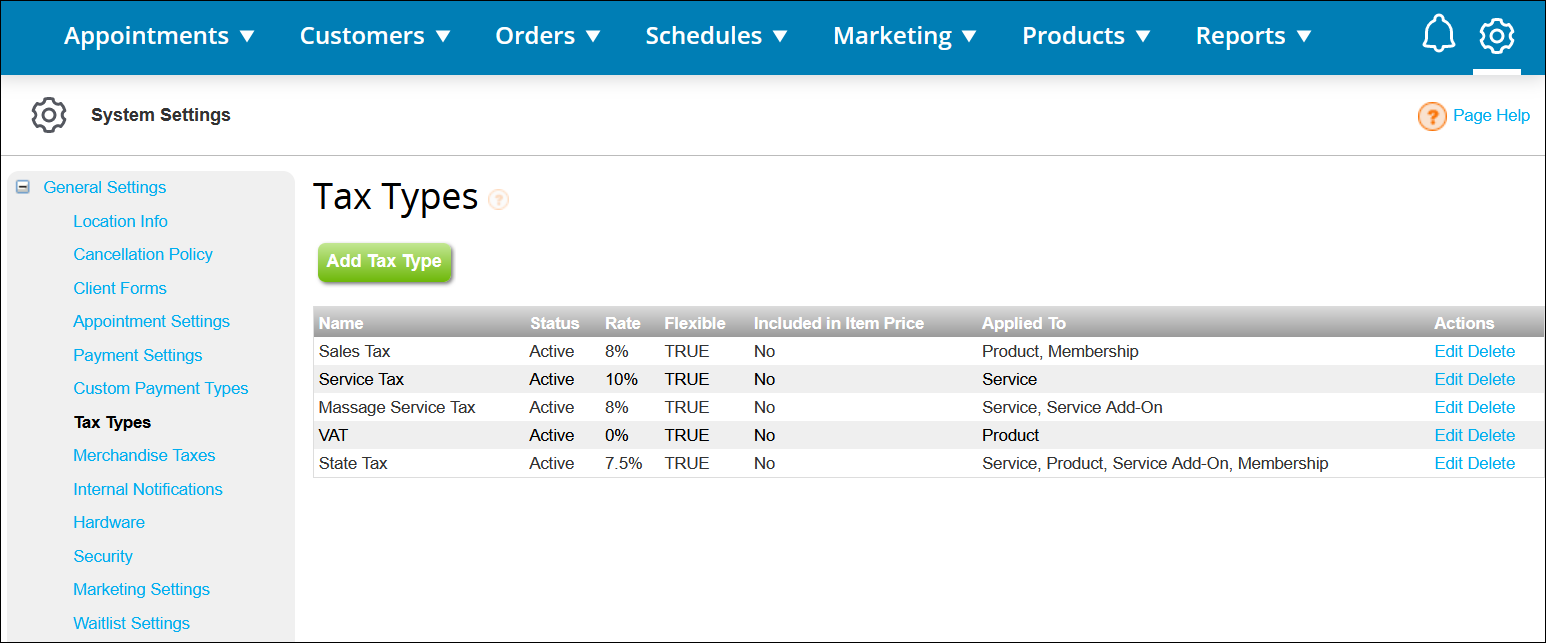Open the Page Help link
Viewport: 1546px width, 643px height.
click(1491, 116)
